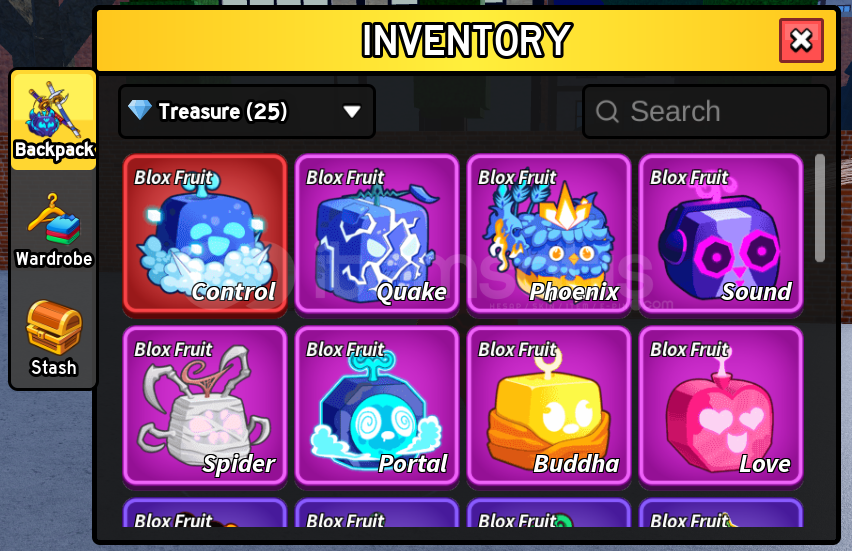This screenshot has width=852, height=551.
Task: Select the partially visible first bottom-row fruit
Action: point(205,512)
